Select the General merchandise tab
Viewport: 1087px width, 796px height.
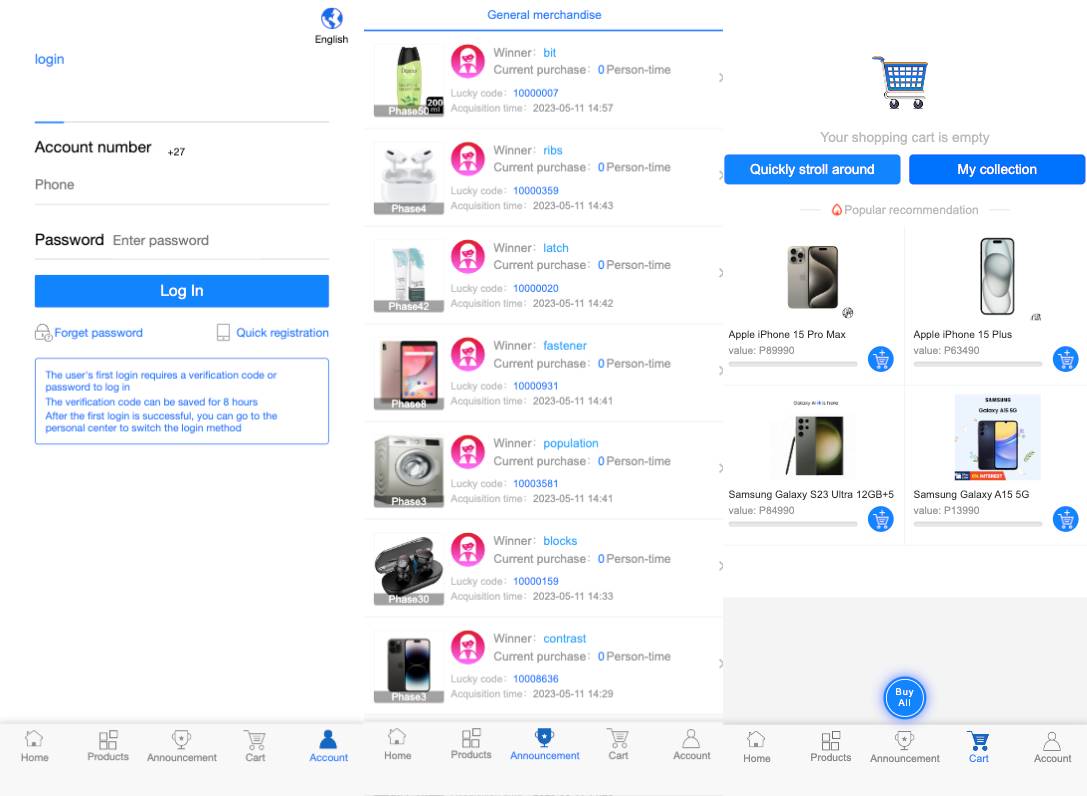tap(544, 15)
